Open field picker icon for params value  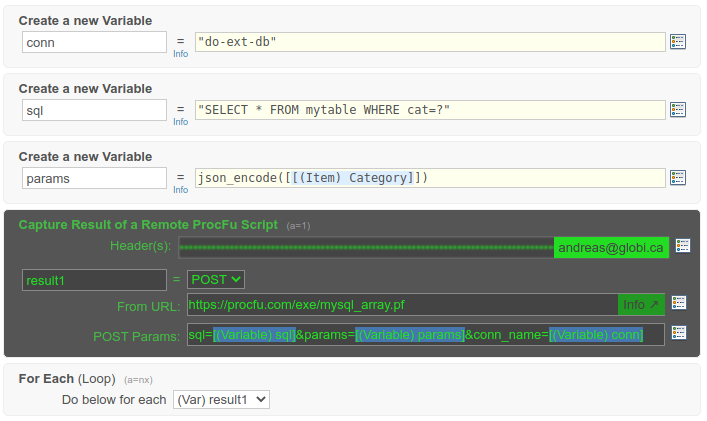tap(678, 178)
